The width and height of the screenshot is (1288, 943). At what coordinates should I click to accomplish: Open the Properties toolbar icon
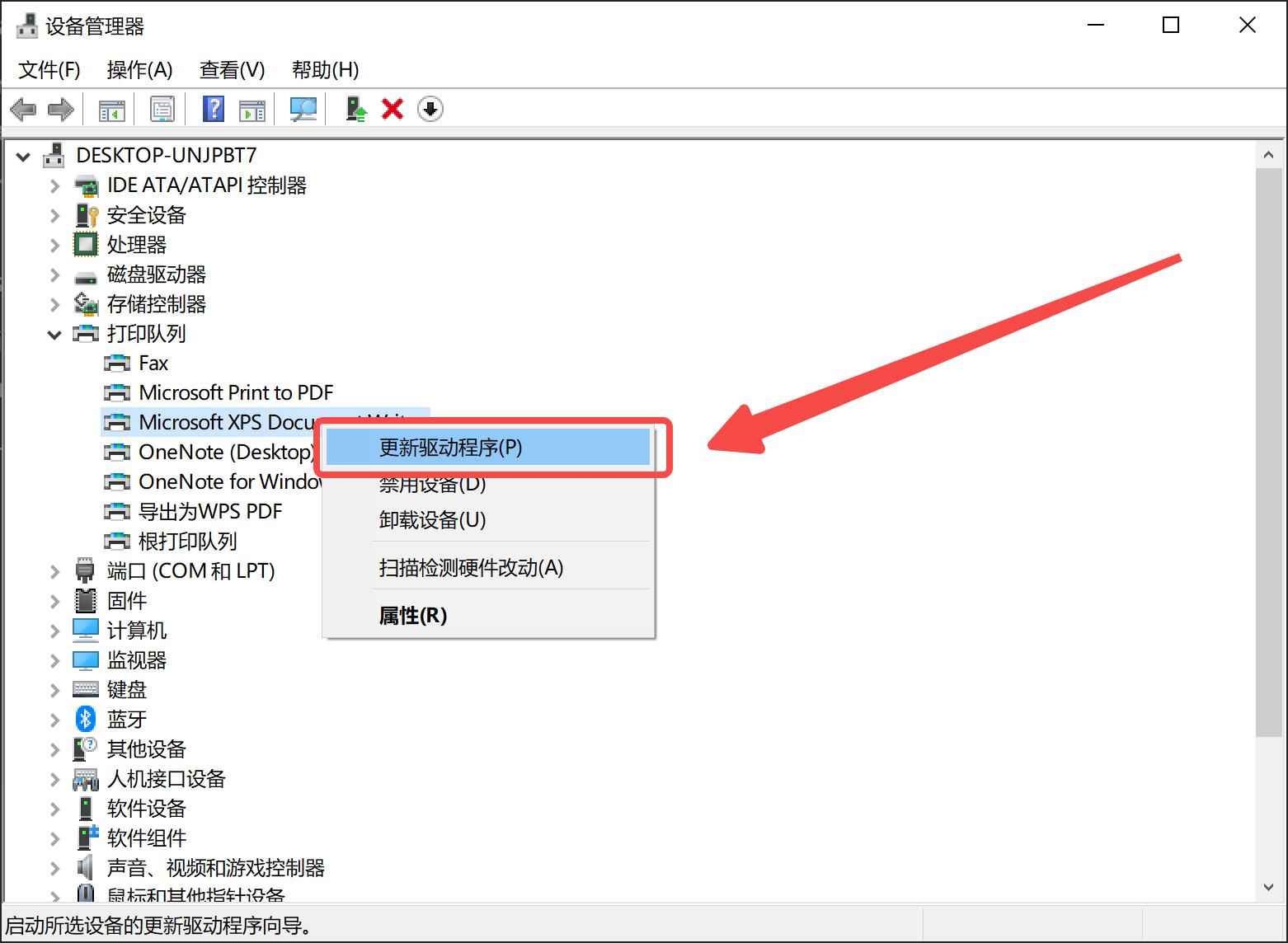pyautogui.click(x=162, y=109)
